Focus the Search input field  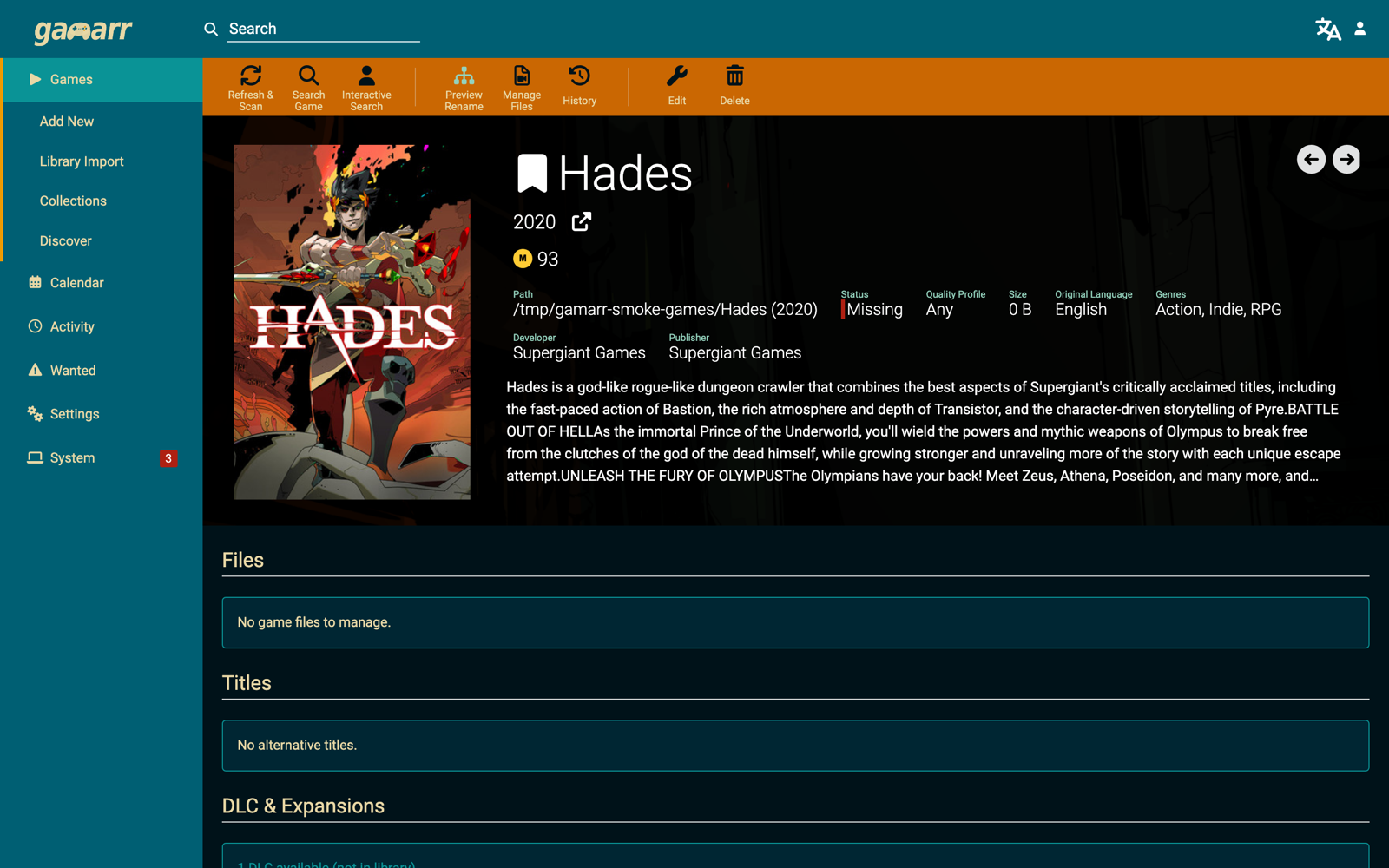(x=324, y=29)
